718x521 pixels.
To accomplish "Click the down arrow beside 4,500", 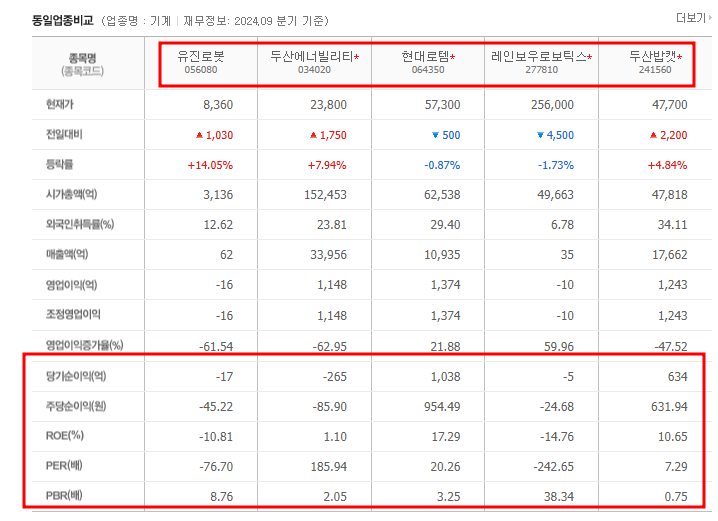I will click(540, 135).
